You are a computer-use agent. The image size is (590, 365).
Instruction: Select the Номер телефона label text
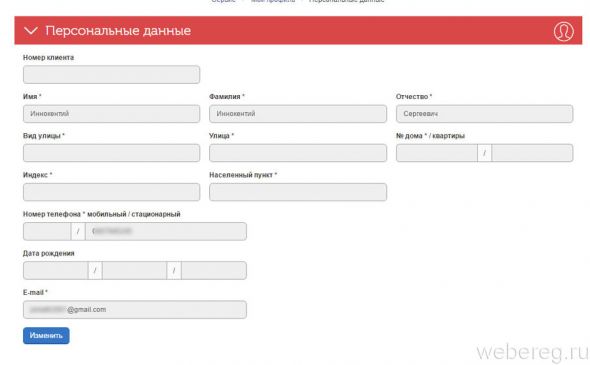click(102, 214)
